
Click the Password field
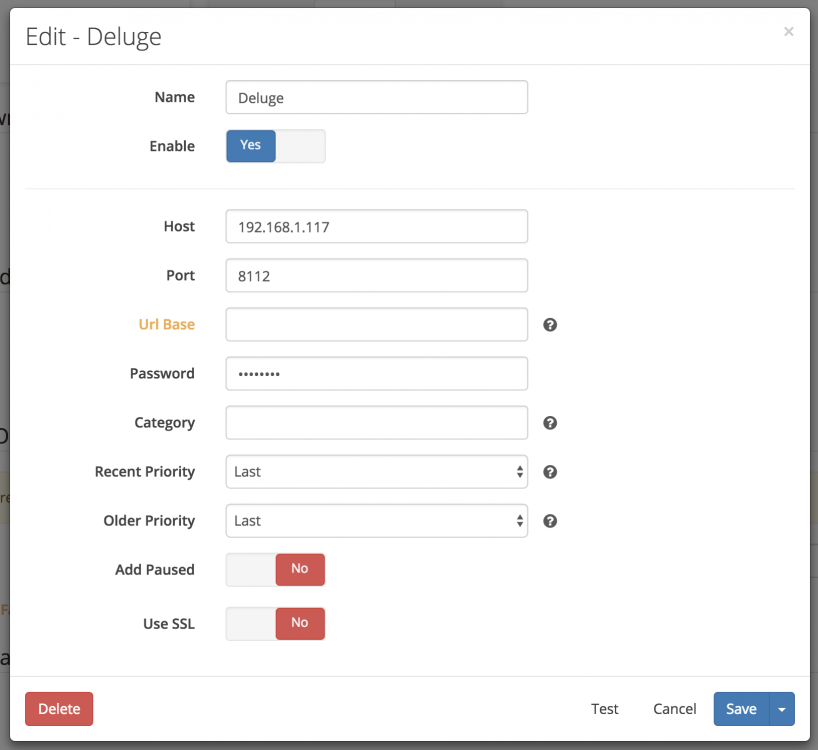pos(377,373)
